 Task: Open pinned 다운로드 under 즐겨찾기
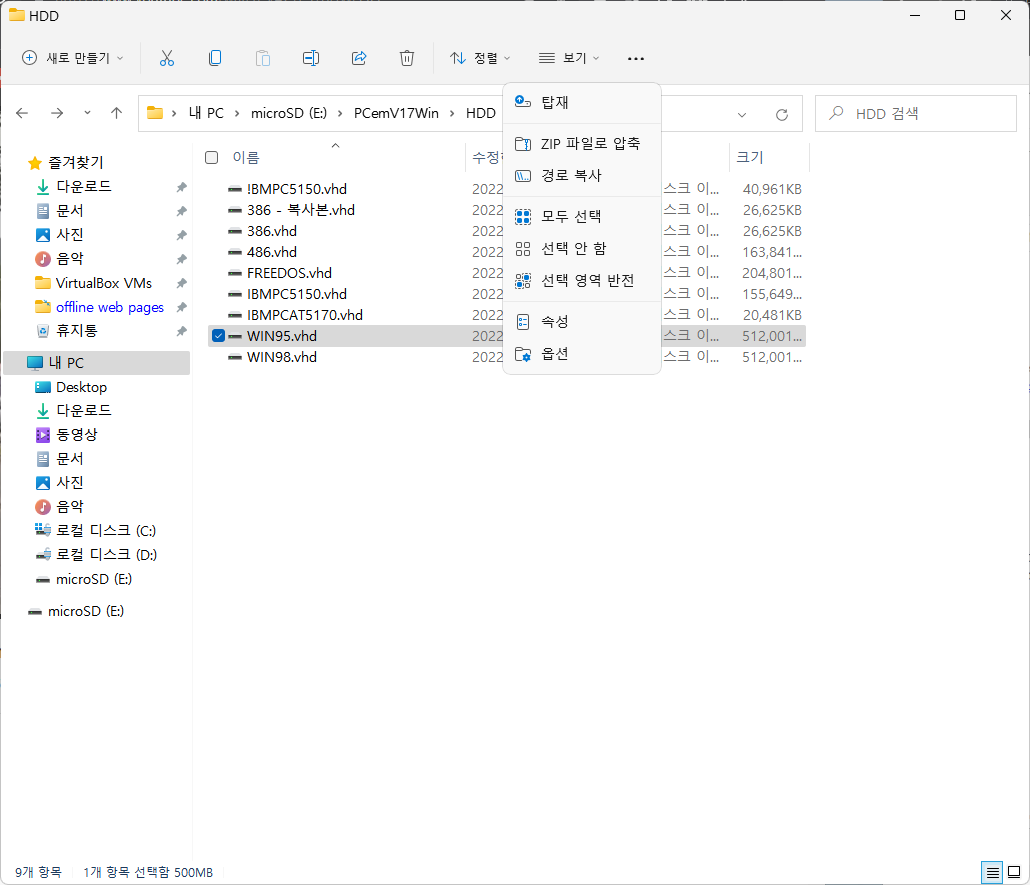click(x=83, y=187)
